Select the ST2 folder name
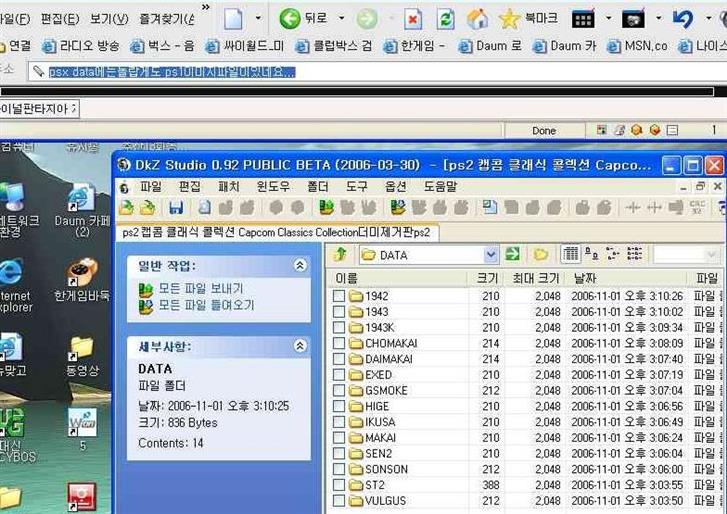 (375, 485)
